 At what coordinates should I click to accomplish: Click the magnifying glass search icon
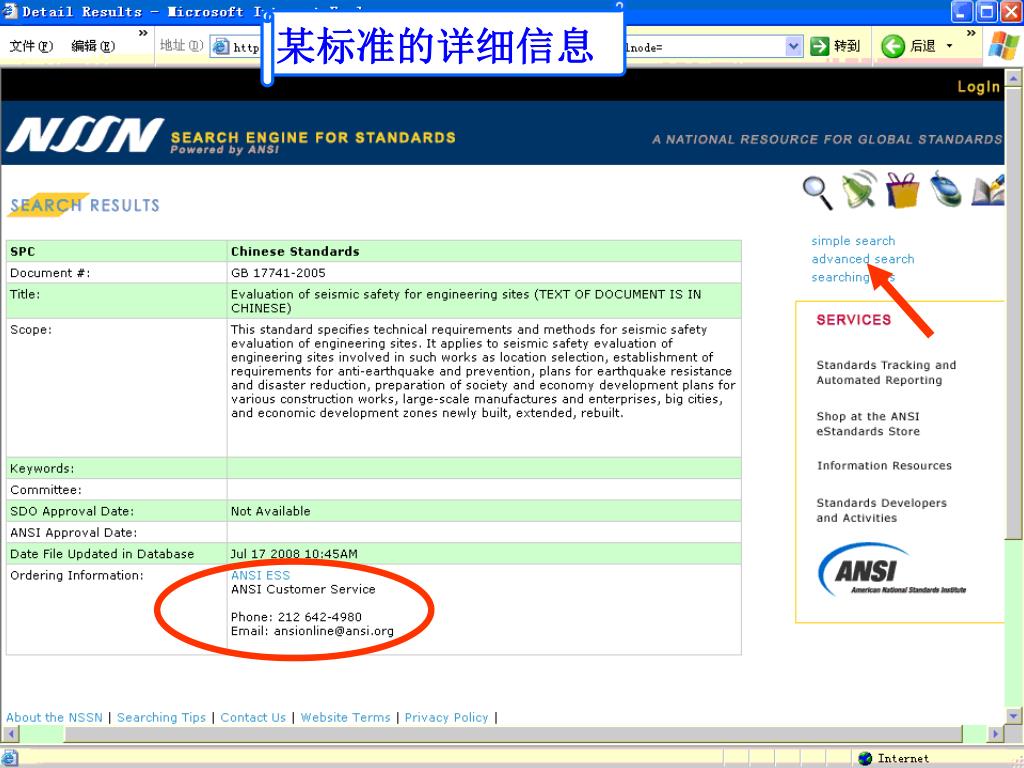click(817, 193)
